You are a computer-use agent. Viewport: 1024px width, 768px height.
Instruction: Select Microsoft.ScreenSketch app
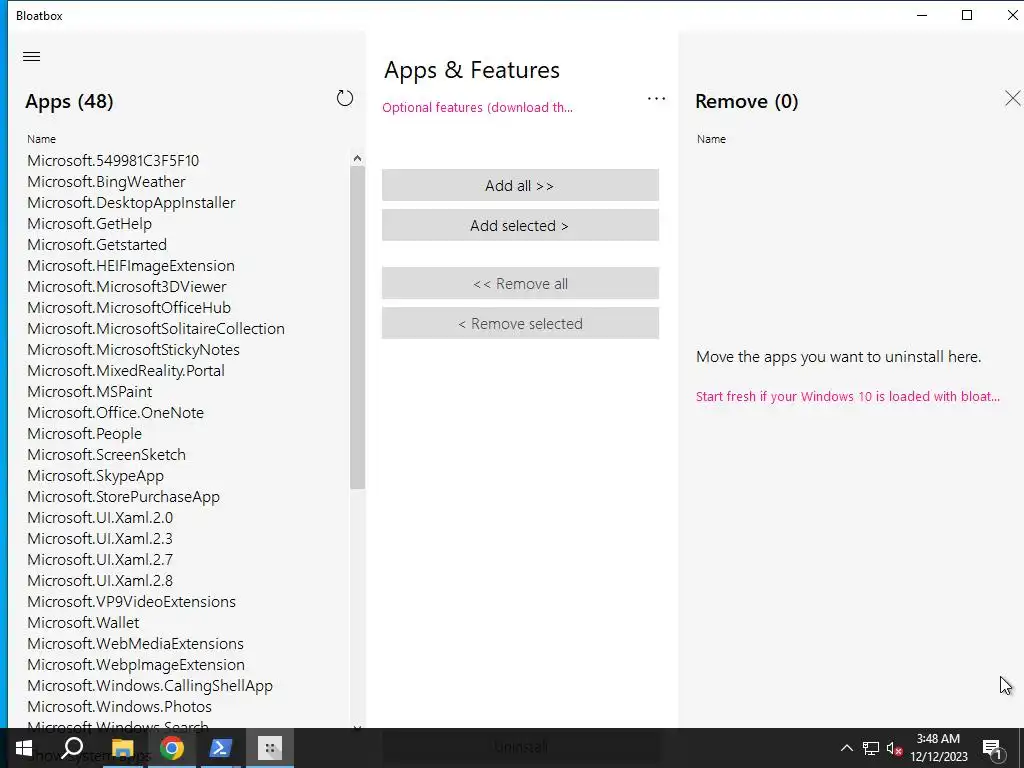(106, 455)
